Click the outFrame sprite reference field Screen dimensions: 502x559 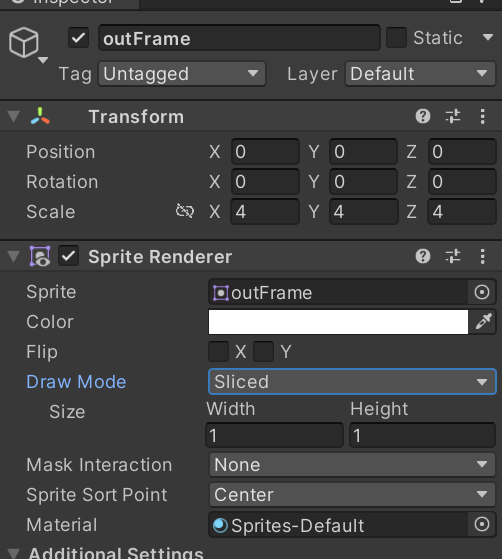tap(338, 292)
